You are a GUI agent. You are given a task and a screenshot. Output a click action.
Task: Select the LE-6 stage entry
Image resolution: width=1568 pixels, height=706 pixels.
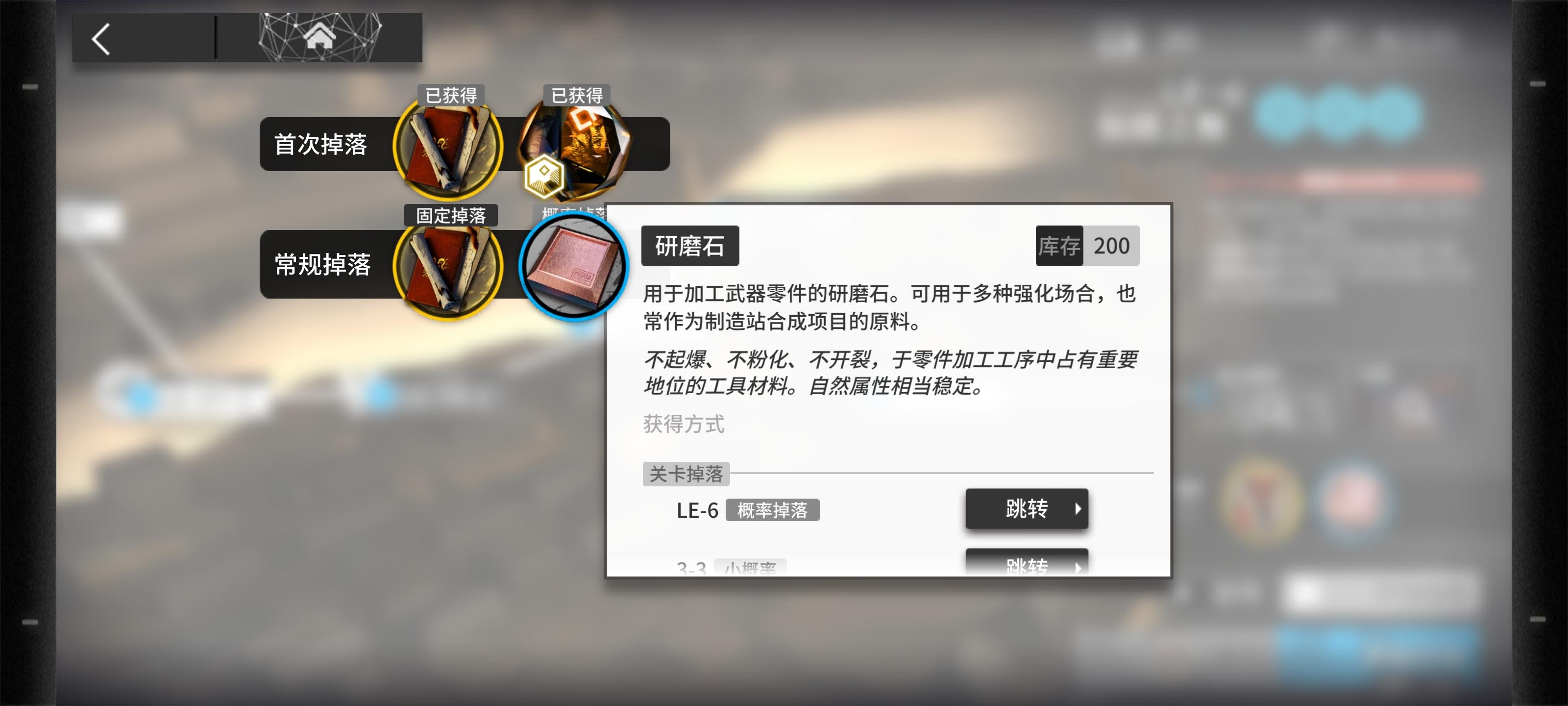[x=697, y=510]
